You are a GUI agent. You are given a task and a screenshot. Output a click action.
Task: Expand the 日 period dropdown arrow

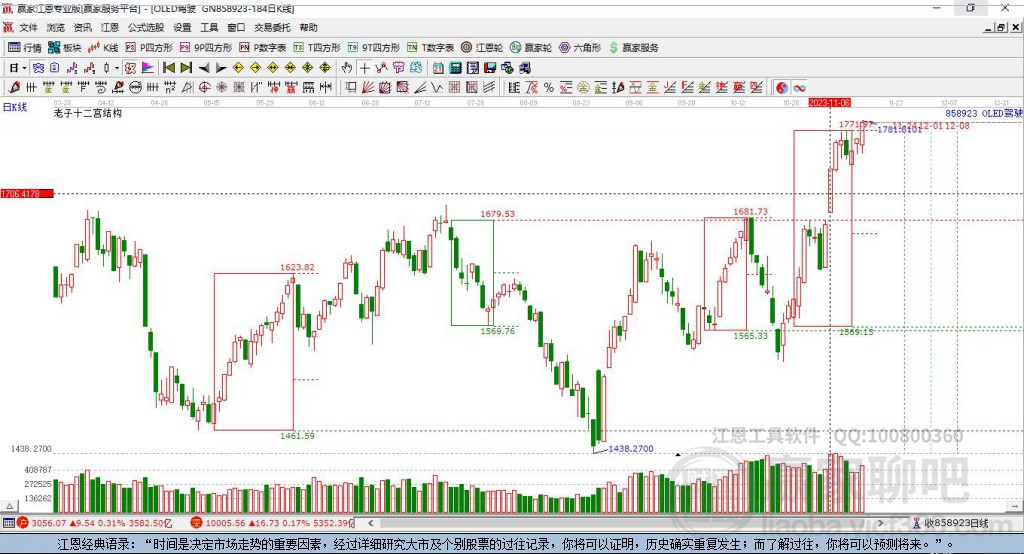click(x=24, y=68)
